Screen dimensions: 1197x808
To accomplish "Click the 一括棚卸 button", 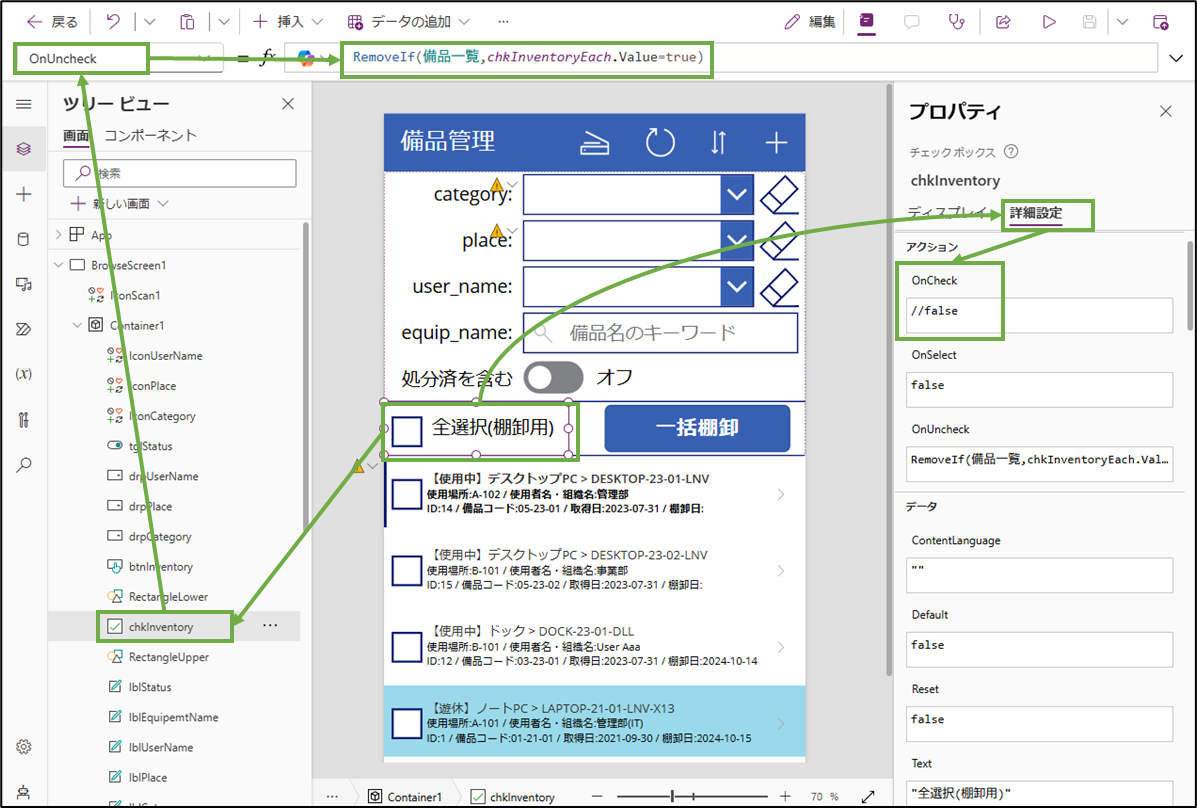I will (x=697, y=428).
